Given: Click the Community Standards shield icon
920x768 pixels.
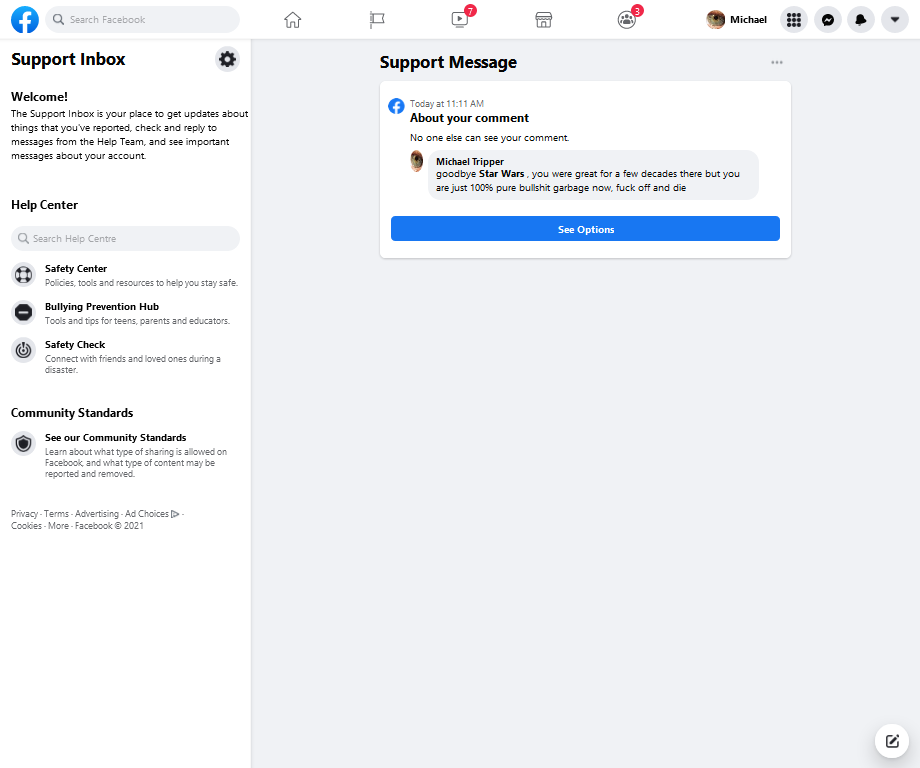Looking at the screenshot, I should pos(23,444).
